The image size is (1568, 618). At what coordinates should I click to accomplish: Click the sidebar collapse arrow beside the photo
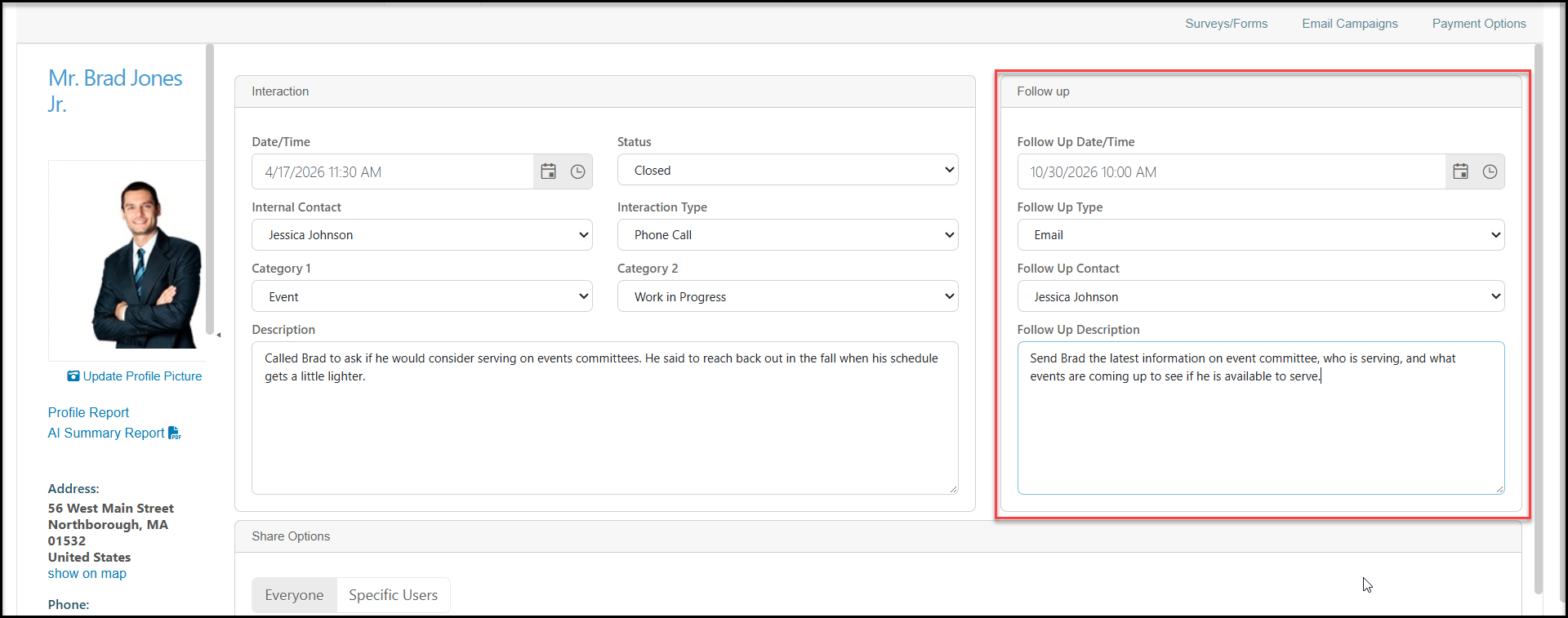pos(218,335)
